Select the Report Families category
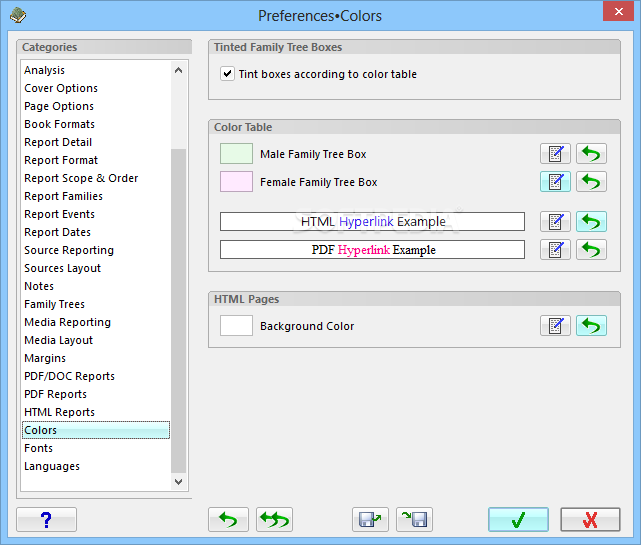Screen dimensions: 641x545 point(96,196)
